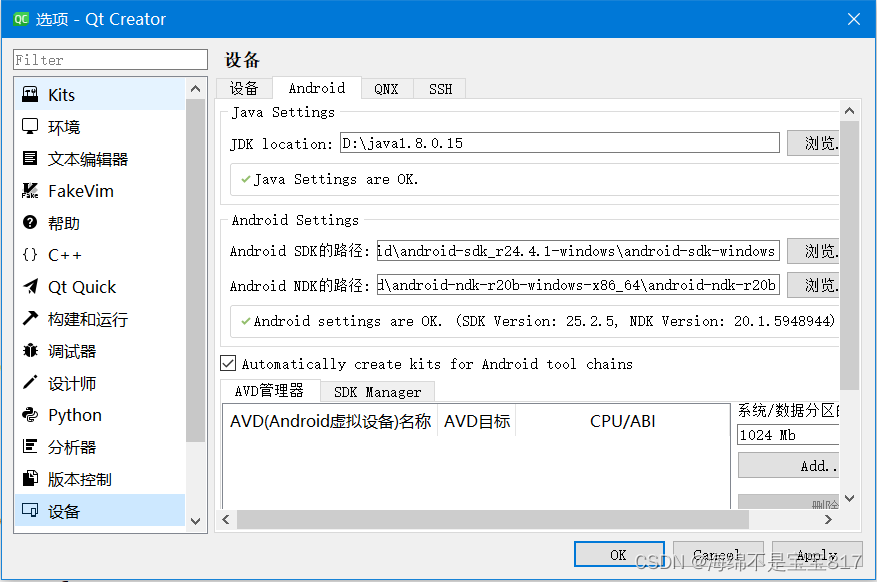Switch to the 设备 tab
The width and height of the screenshot is (877, 582).
coord(244,88)
